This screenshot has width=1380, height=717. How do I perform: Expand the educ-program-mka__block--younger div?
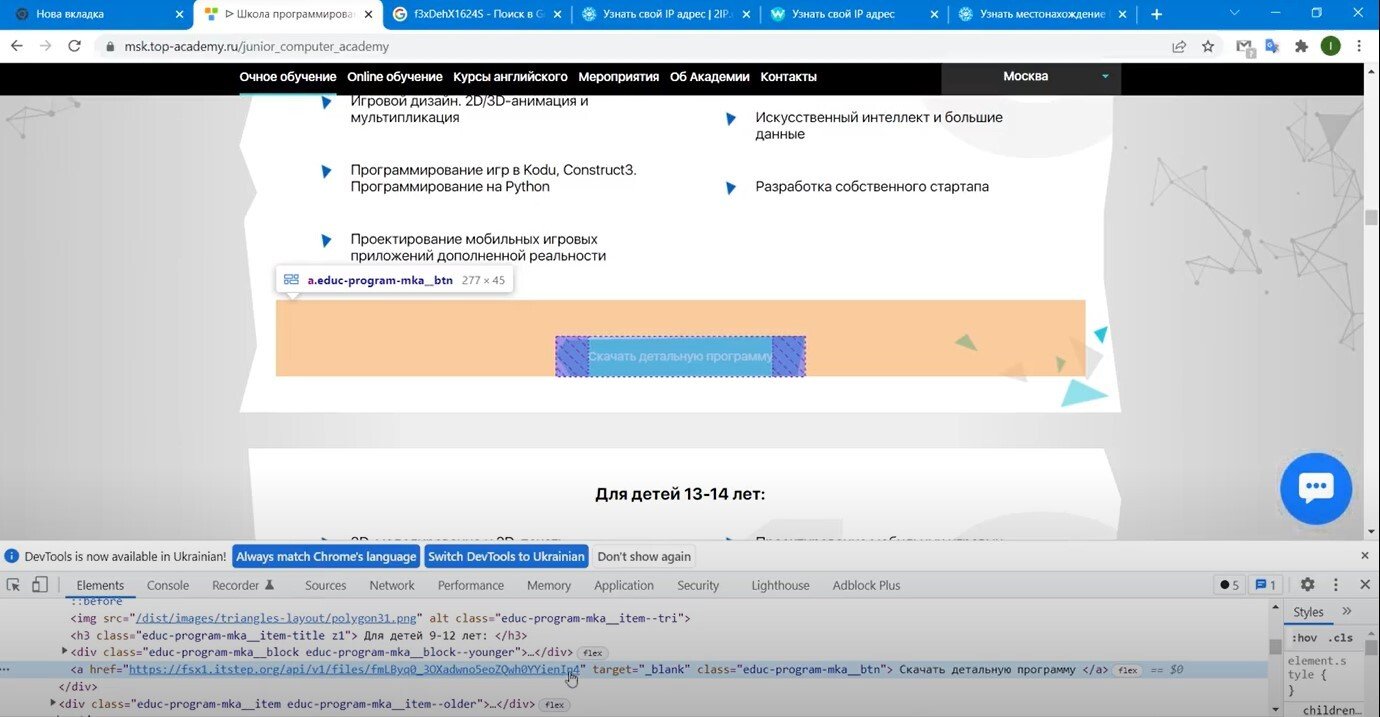click(62, 652)
